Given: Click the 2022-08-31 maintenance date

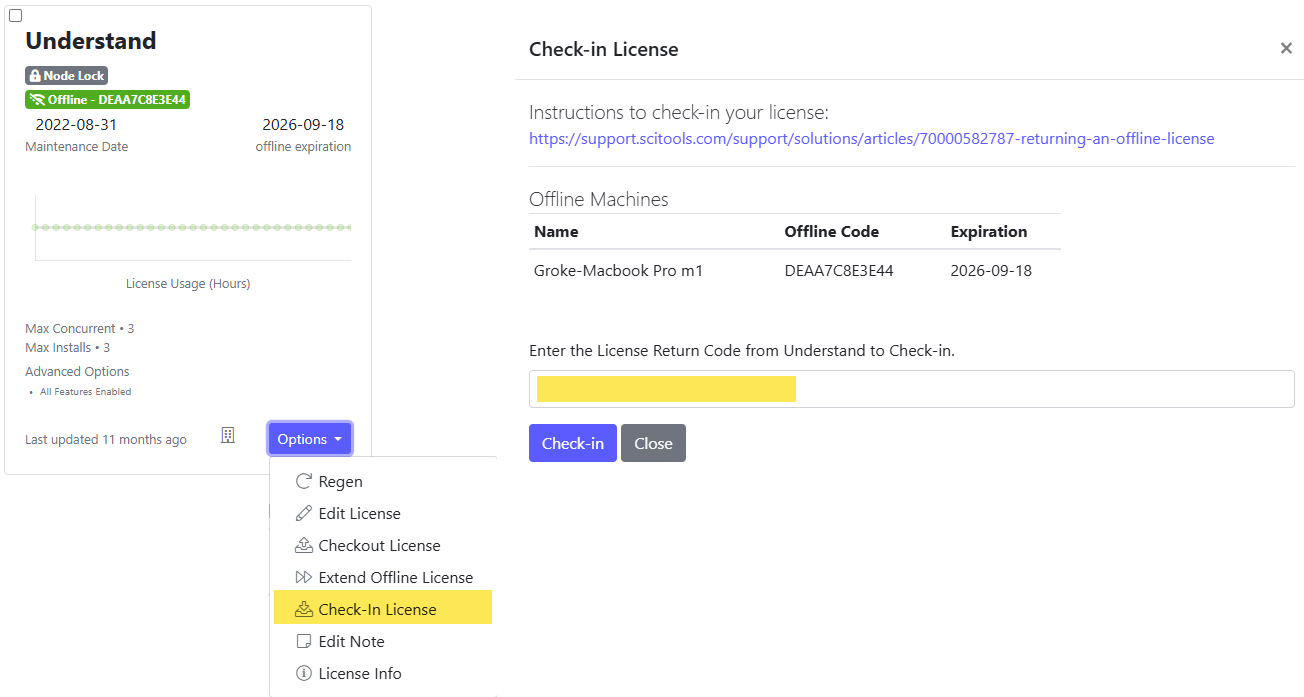Looking at the screenshot, I should 76,125.
